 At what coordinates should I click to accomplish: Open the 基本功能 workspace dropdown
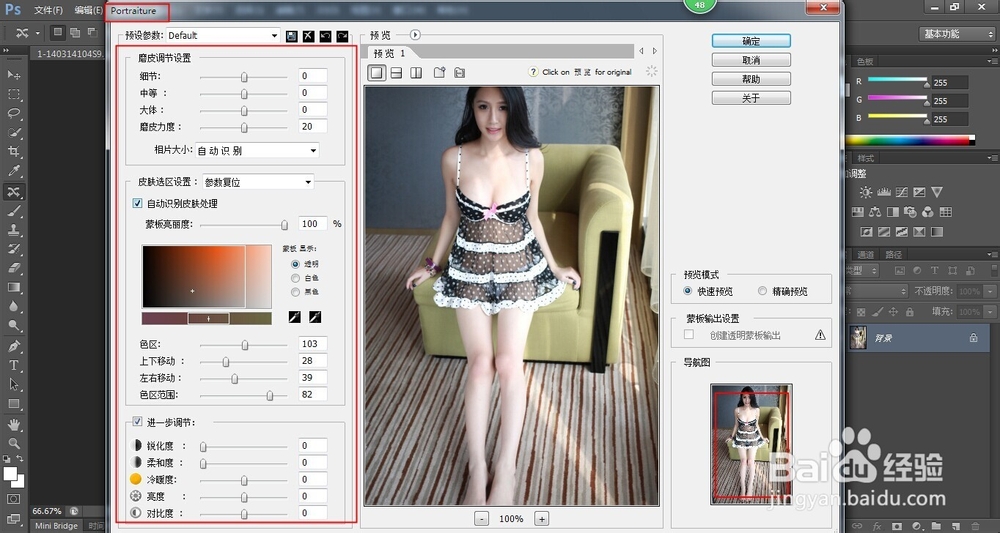(x=957, y=34)
